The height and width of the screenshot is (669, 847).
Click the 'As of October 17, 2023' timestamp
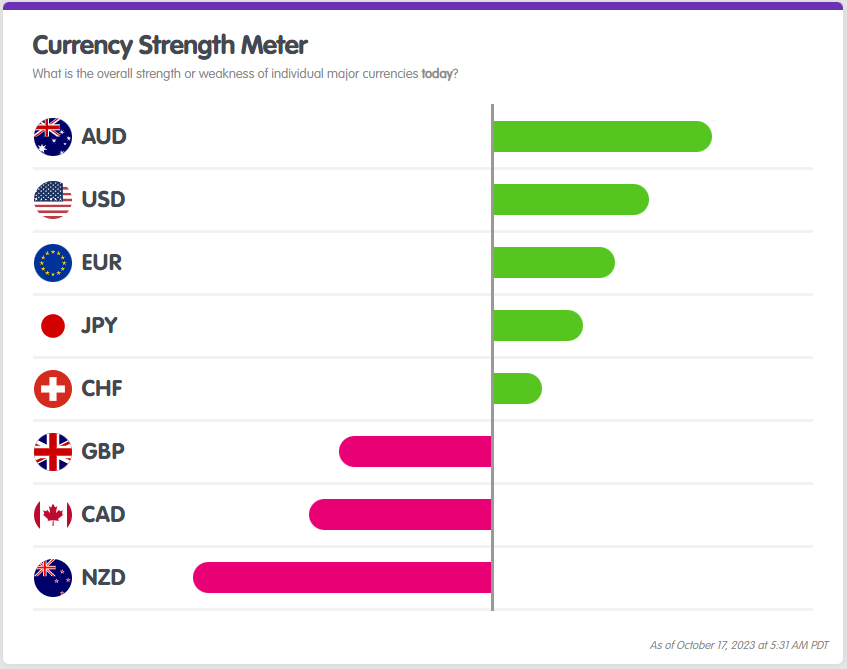tap(739, 645)
